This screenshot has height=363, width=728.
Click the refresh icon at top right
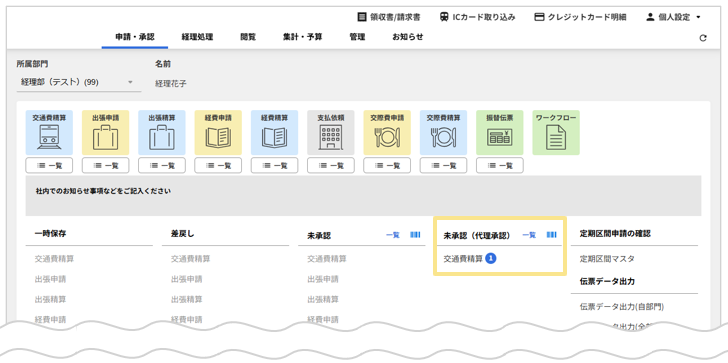(703, 38)
